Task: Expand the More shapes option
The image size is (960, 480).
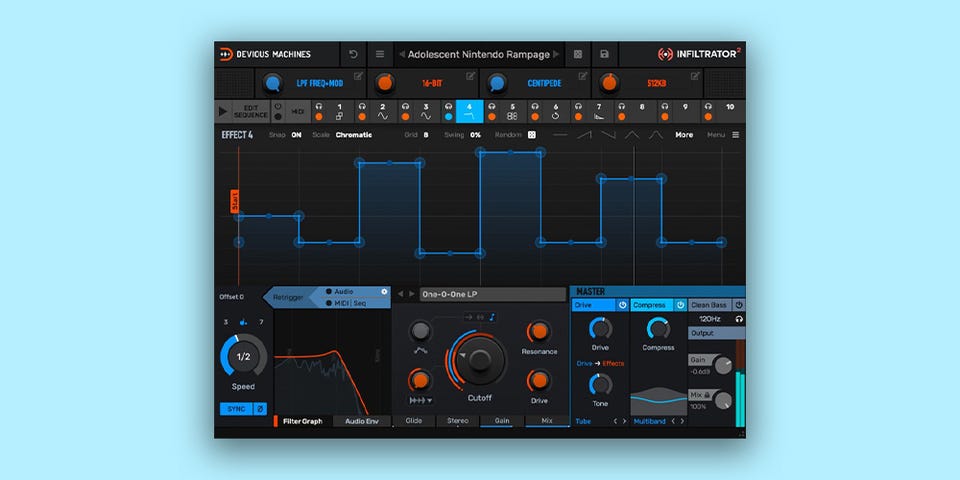Action: click(684, 135)
